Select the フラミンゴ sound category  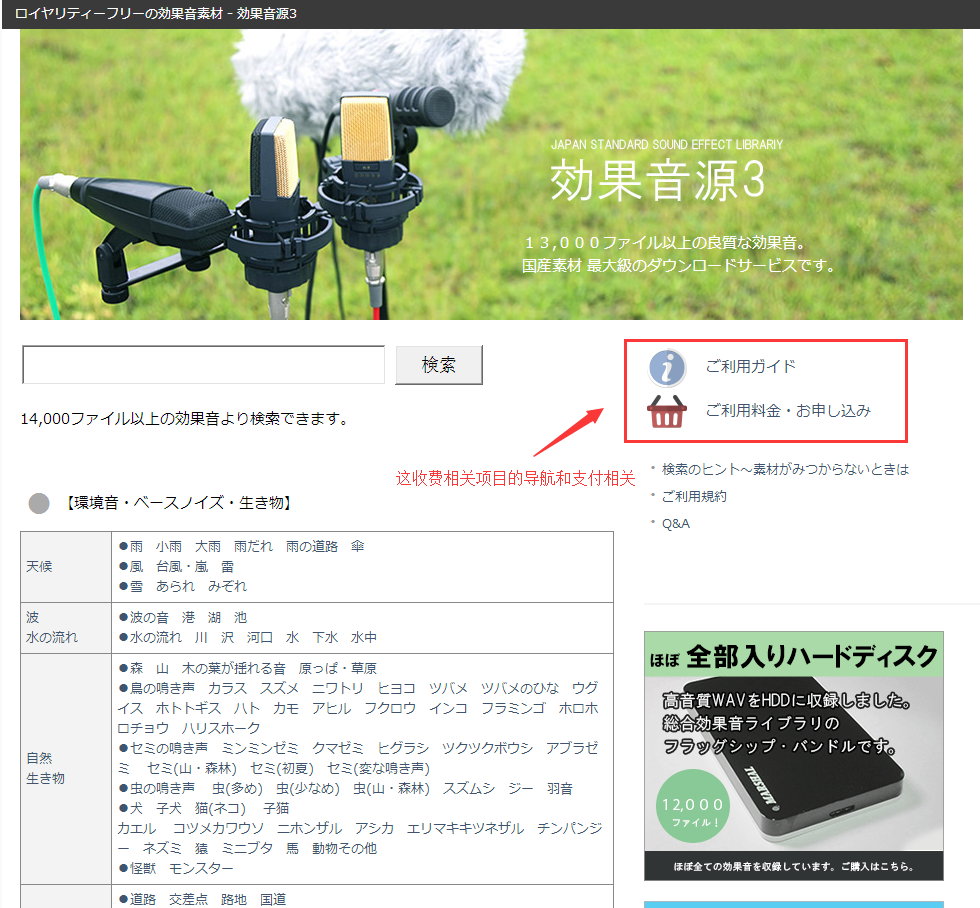click(x=513, y=709)
